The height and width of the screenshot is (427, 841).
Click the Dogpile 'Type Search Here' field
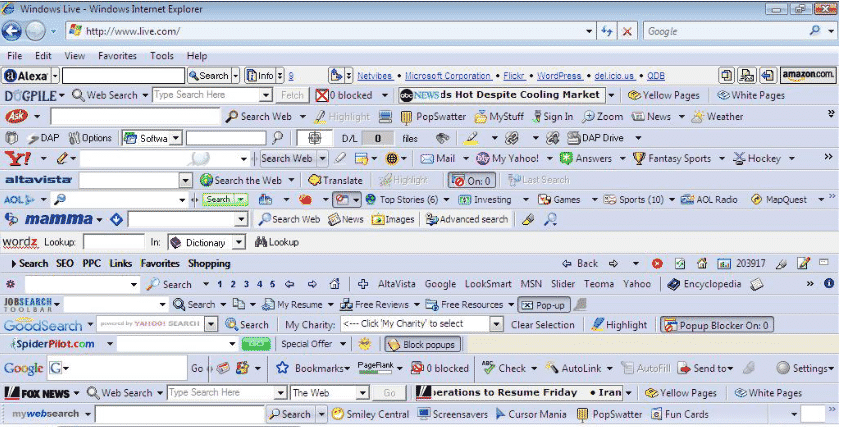click(212, 95)
